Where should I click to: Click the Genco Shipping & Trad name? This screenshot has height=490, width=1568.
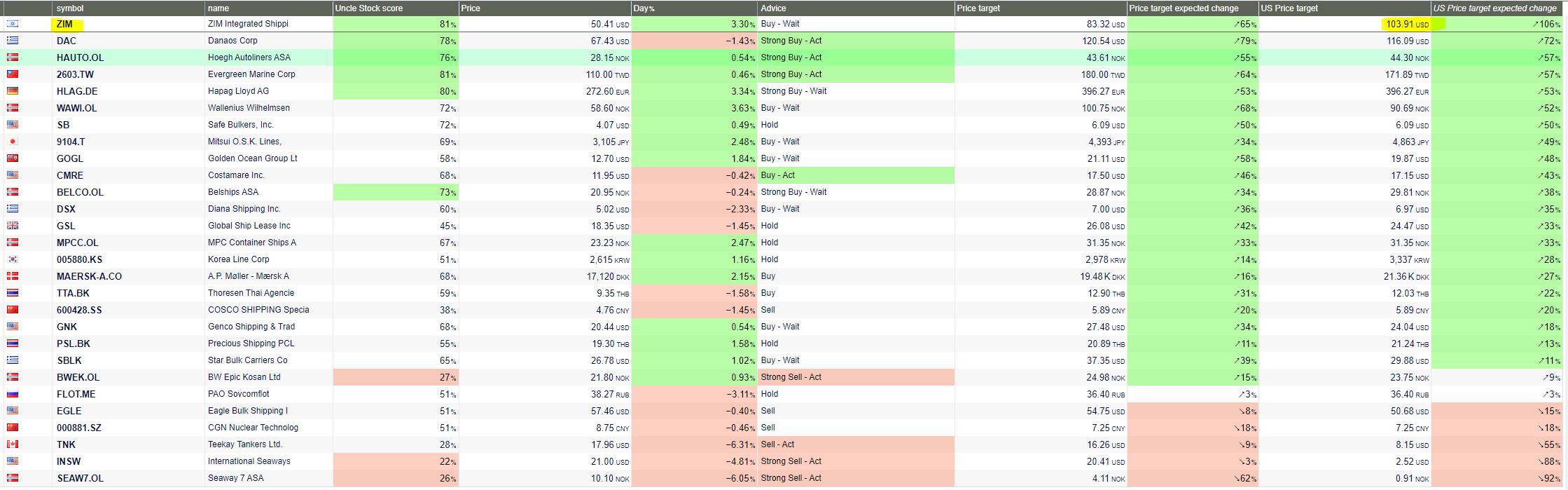tap(269, 327)
